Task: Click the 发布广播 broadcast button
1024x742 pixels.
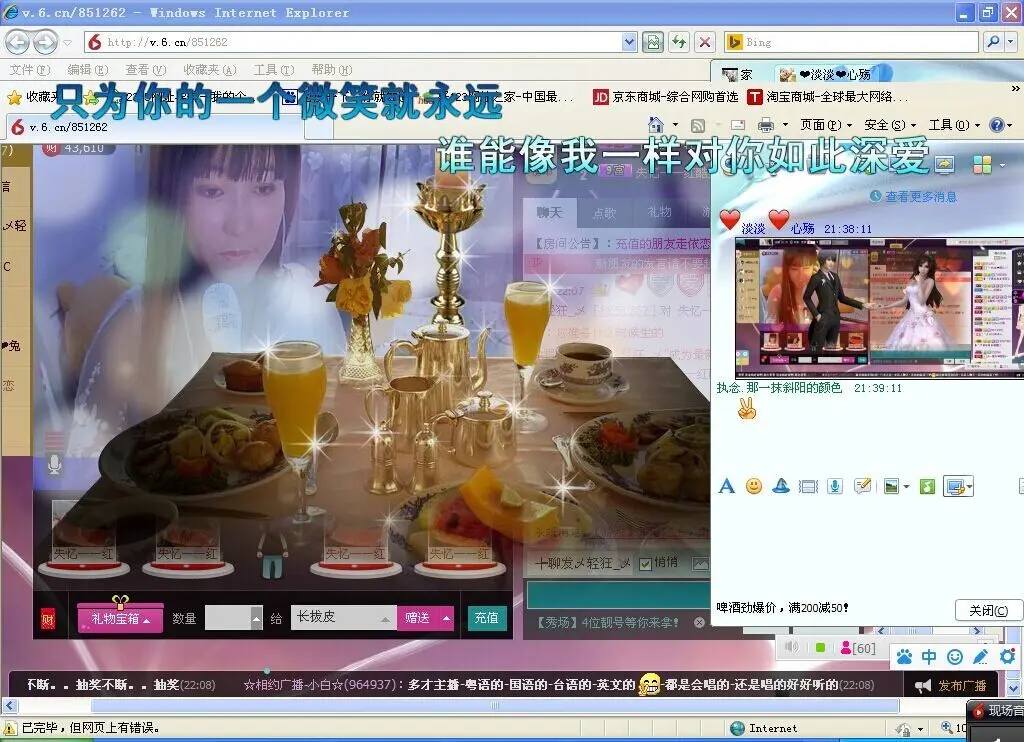Action: pyautogui.click(x=954, y=686)
